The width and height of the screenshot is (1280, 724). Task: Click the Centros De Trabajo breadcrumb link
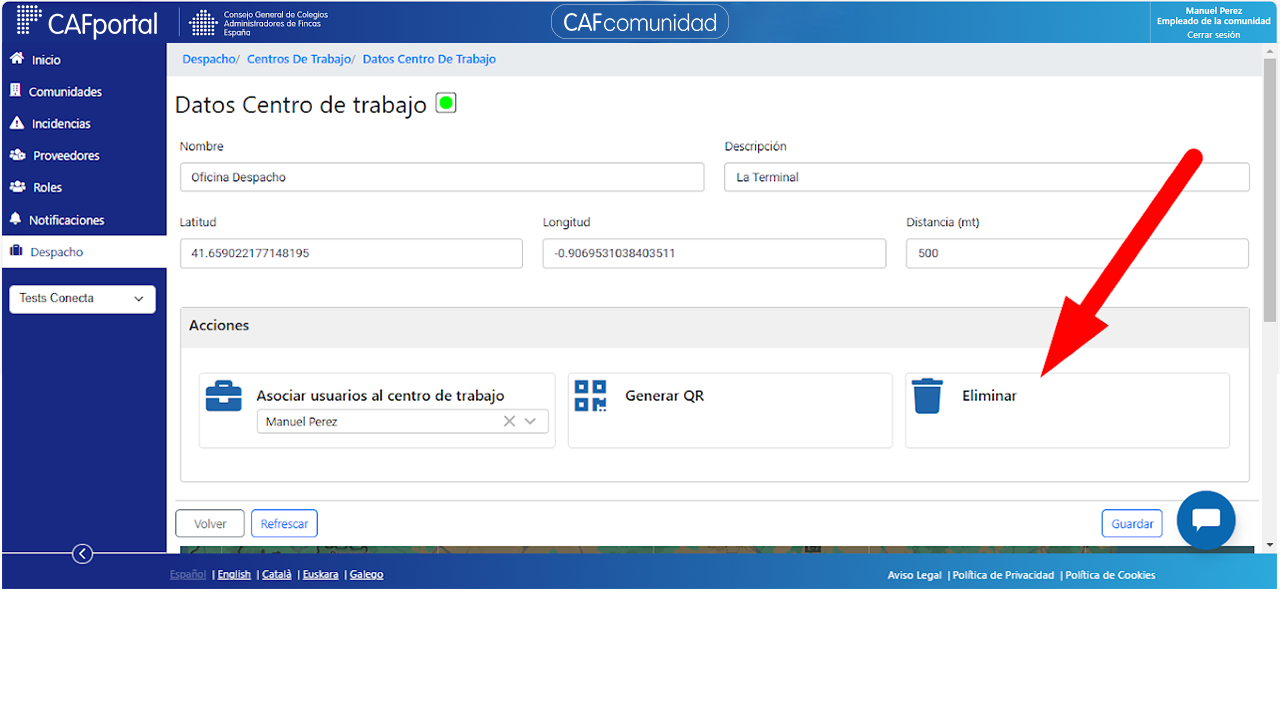click(299, 59)
